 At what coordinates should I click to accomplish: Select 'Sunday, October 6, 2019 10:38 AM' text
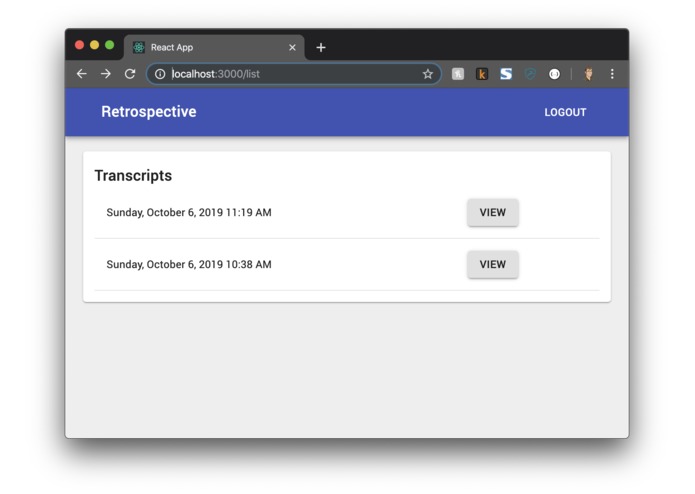tap(189, 265)
